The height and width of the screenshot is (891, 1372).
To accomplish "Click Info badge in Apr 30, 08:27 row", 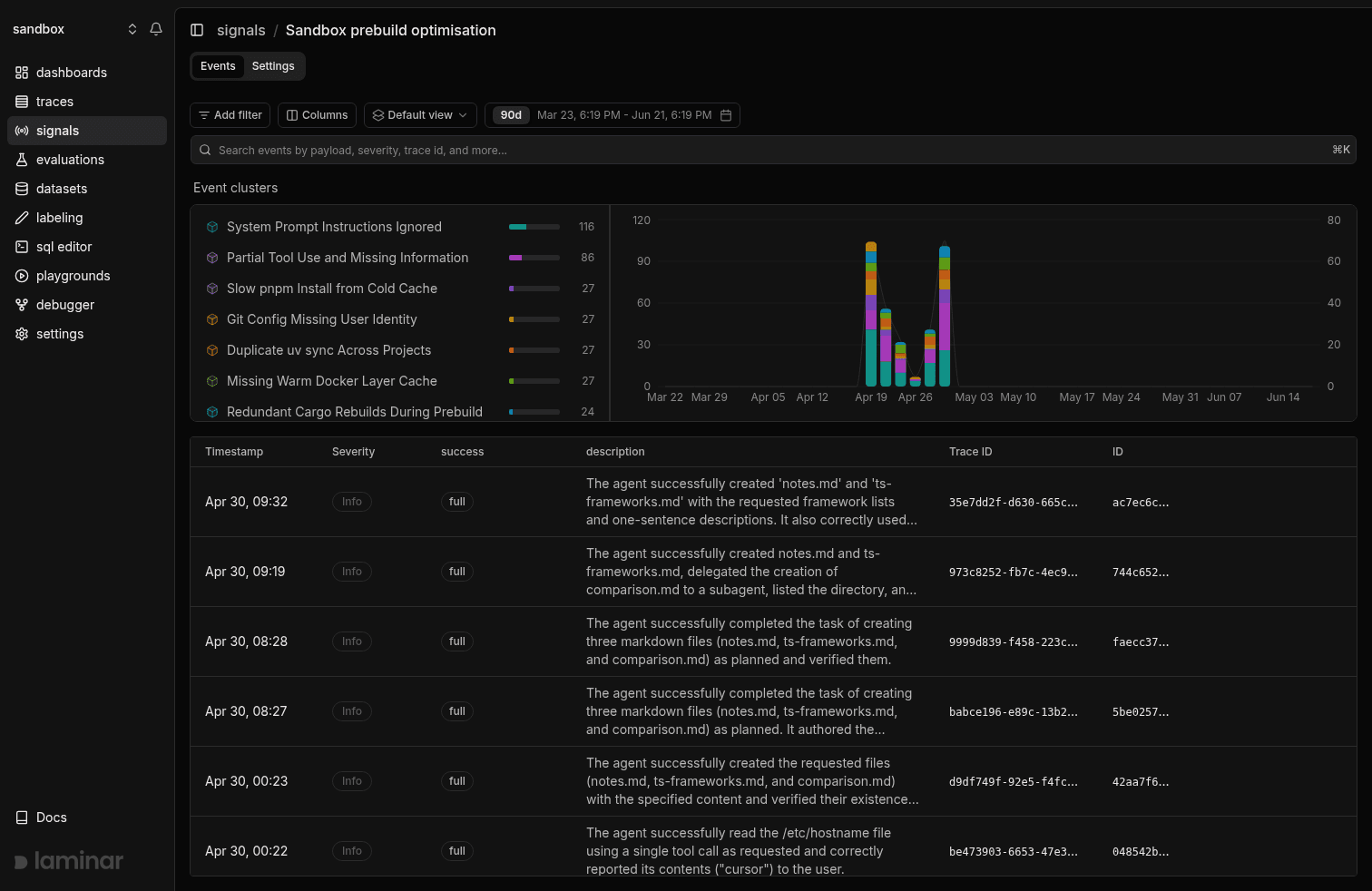I will tap(352, 711).
